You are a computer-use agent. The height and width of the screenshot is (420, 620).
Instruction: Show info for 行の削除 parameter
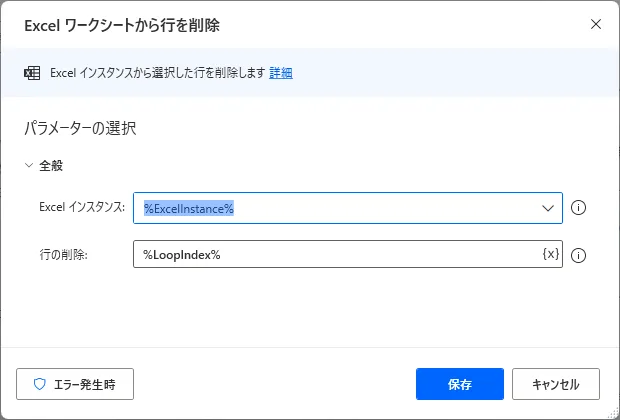(x=578, y=255)
